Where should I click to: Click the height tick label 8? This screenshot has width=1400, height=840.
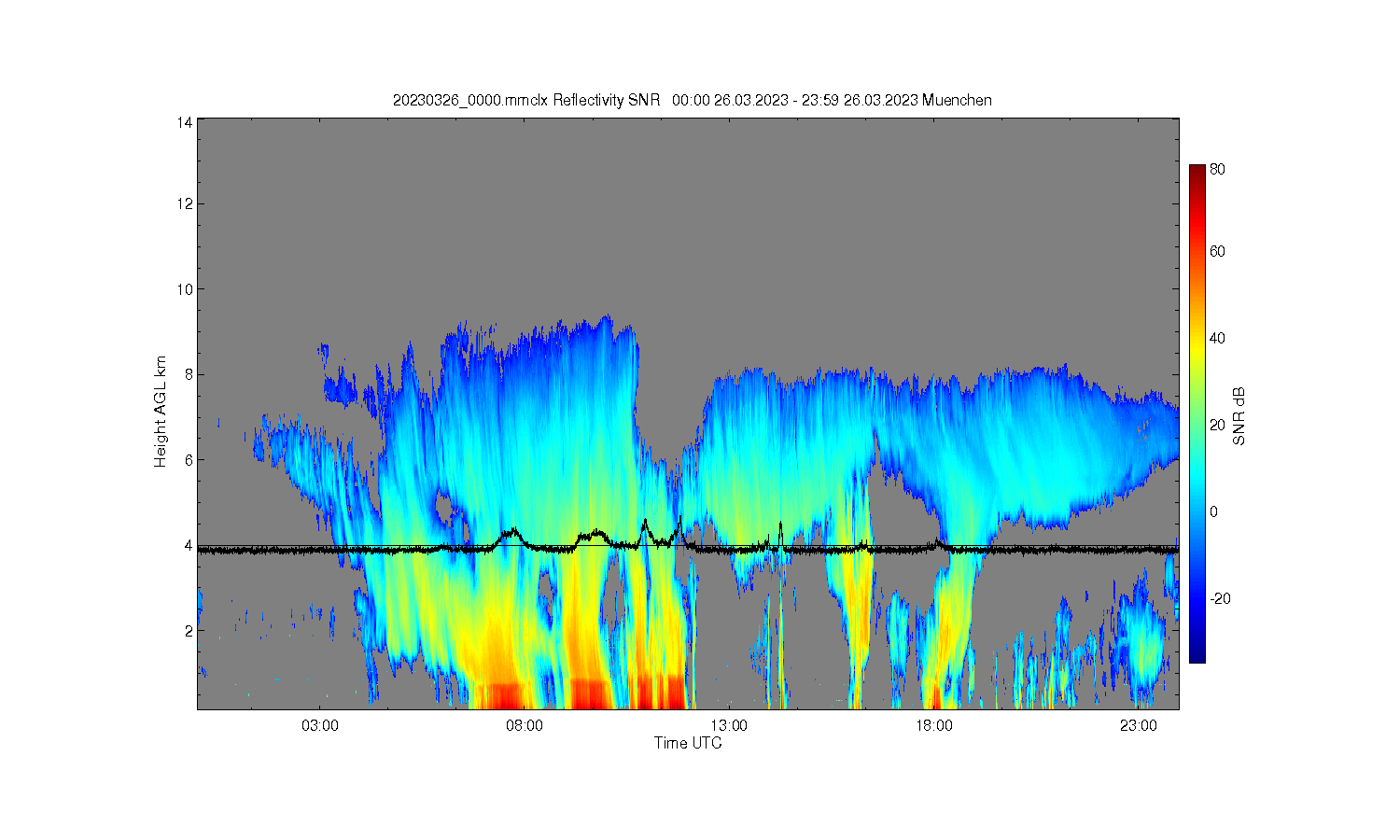pyautogui.click(x=189, y=374)
